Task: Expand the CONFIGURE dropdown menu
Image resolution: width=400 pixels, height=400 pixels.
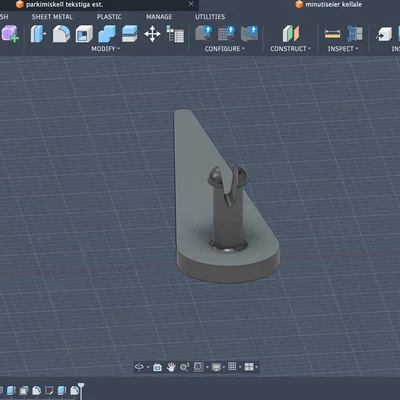Action: (x=225, y=49)
